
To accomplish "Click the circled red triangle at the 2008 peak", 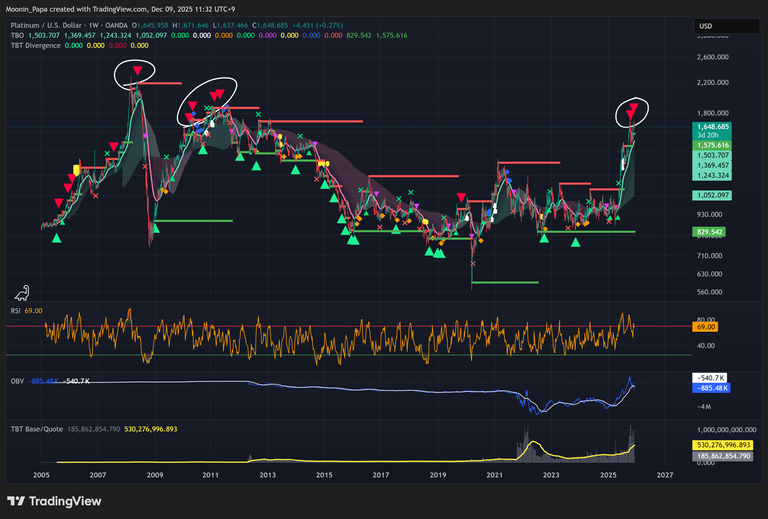I will coord(135,72).
